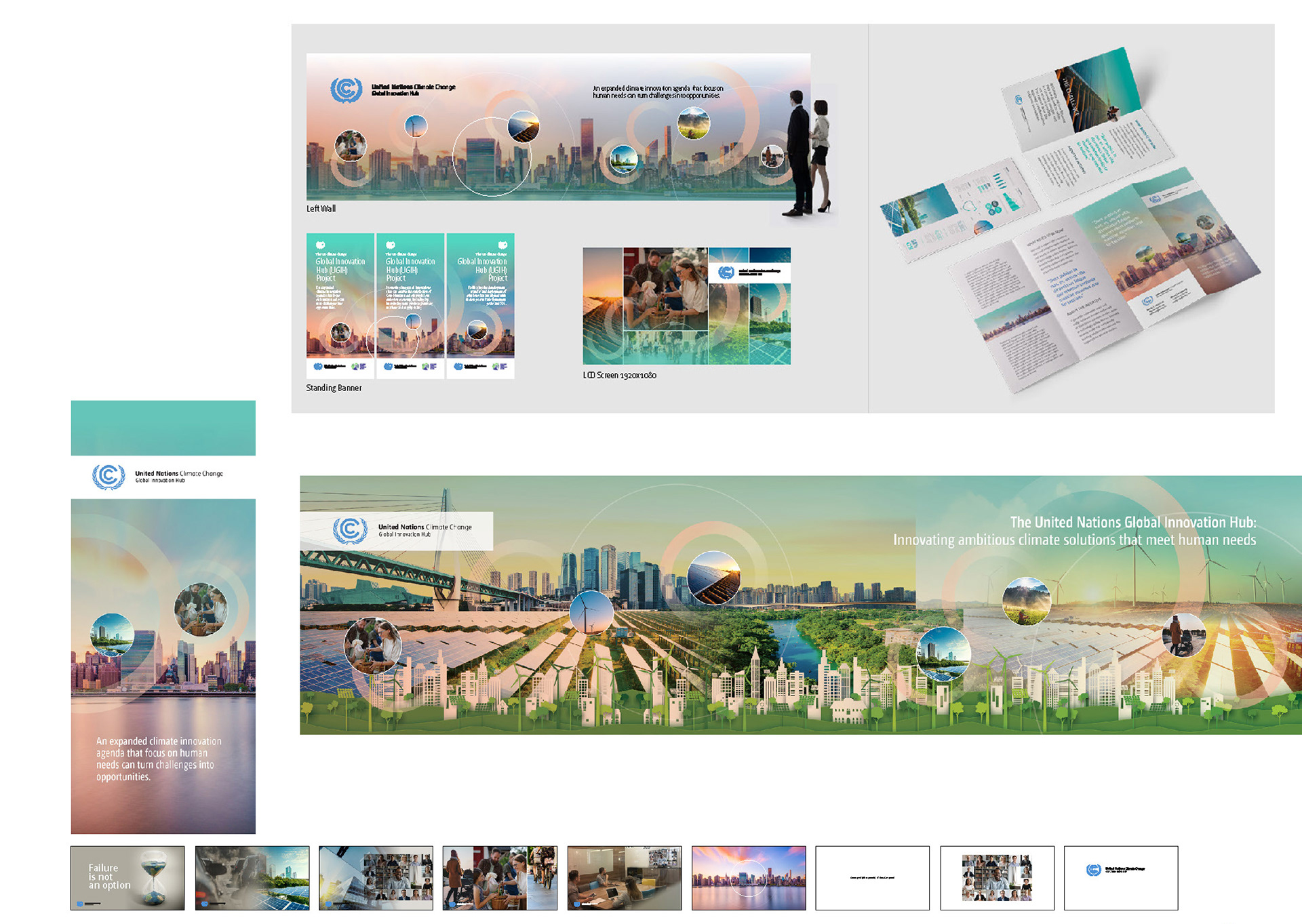Click the 'Failure is not an option' slide thumbnail
This screenshot has width=1302, height=924.
127,877
